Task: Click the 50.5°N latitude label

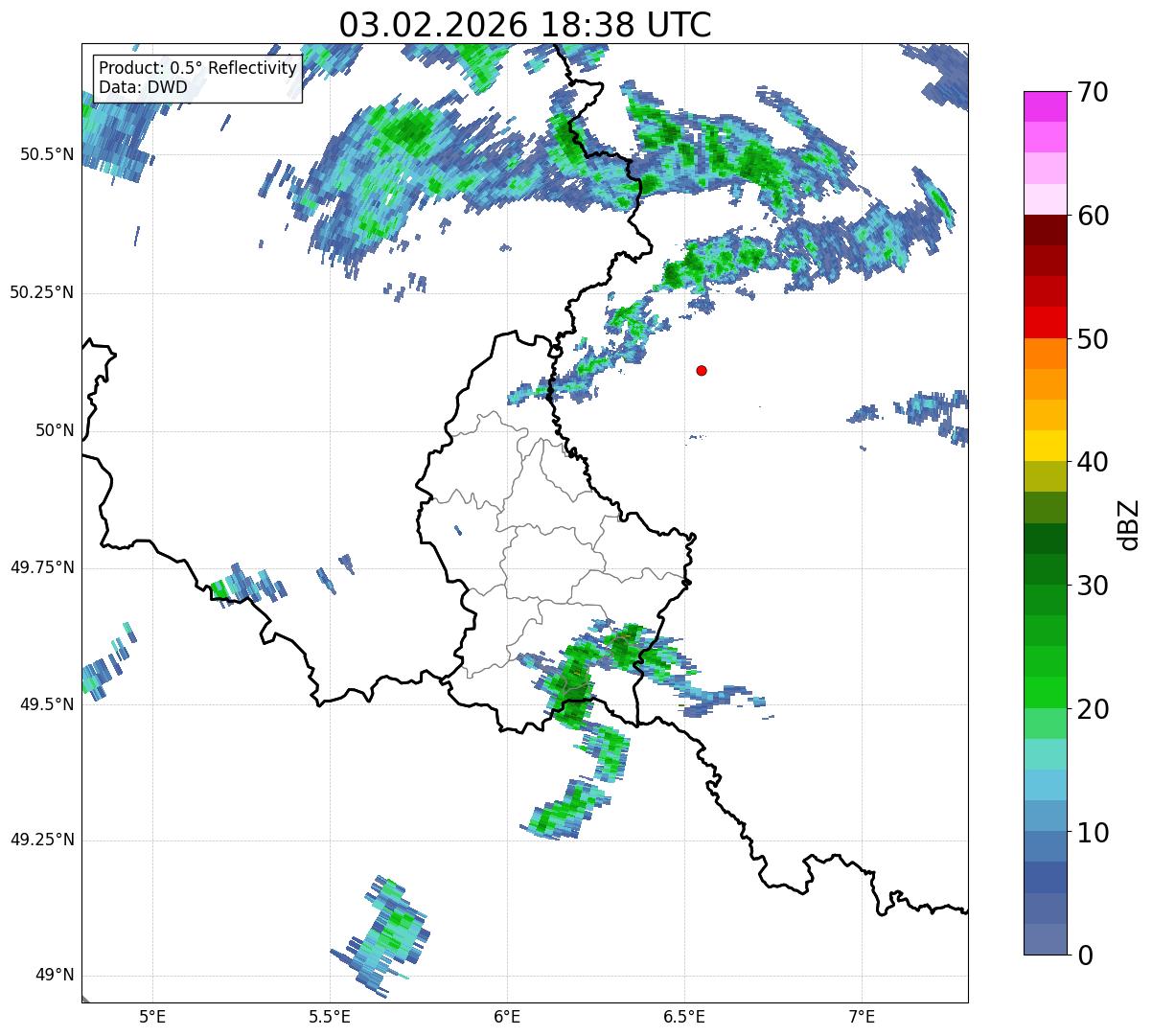Action: click(x=47, y=154)
